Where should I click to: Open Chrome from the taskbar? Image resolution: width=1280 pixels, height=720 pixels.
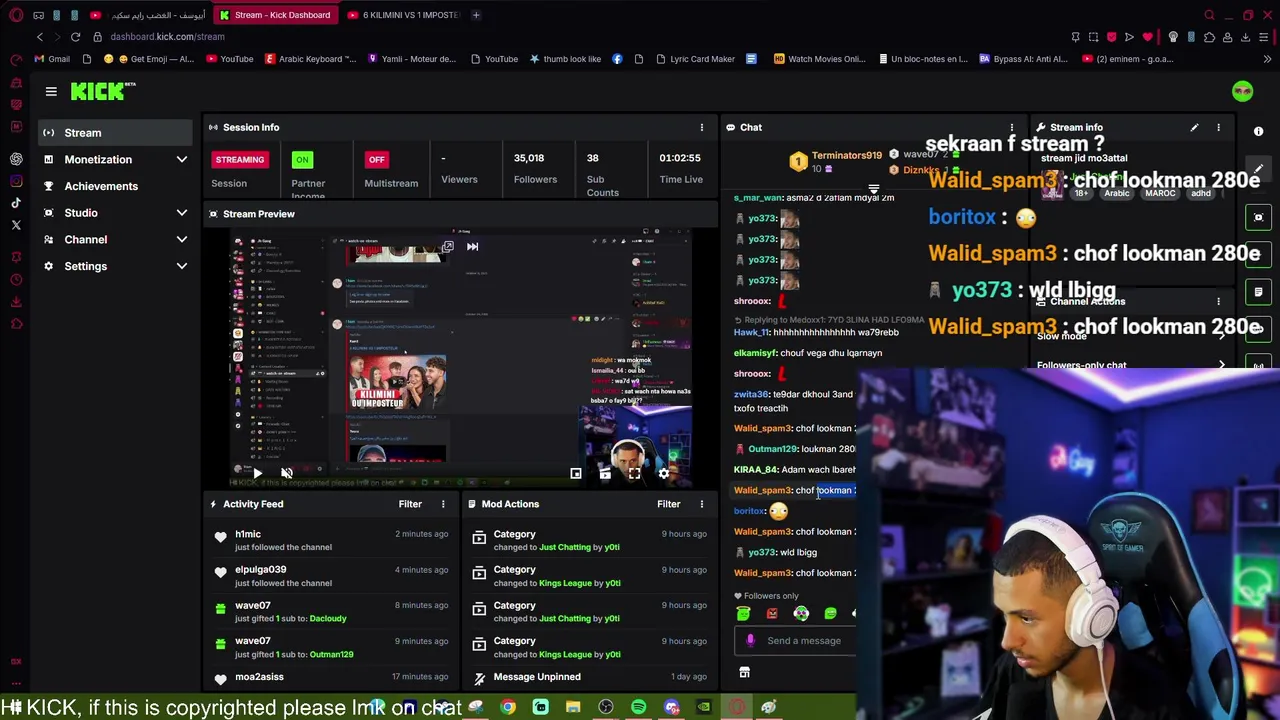pyautogui.click(x=508, y=708)
